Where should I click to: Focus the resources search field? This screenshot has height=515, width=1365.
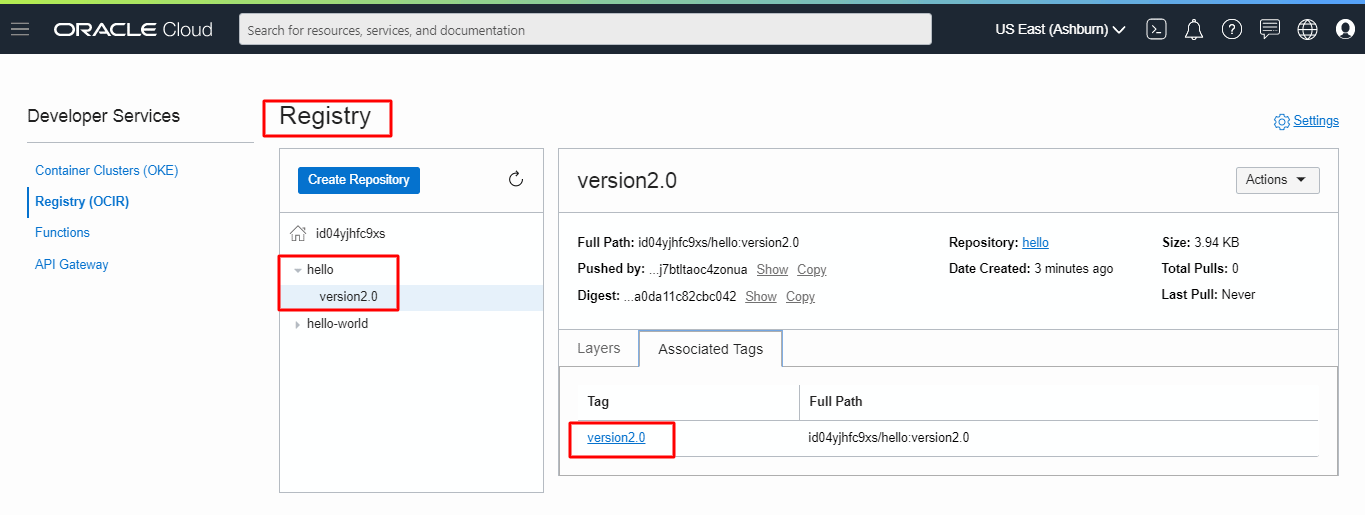pyautogui.click(x=585, y=30)
